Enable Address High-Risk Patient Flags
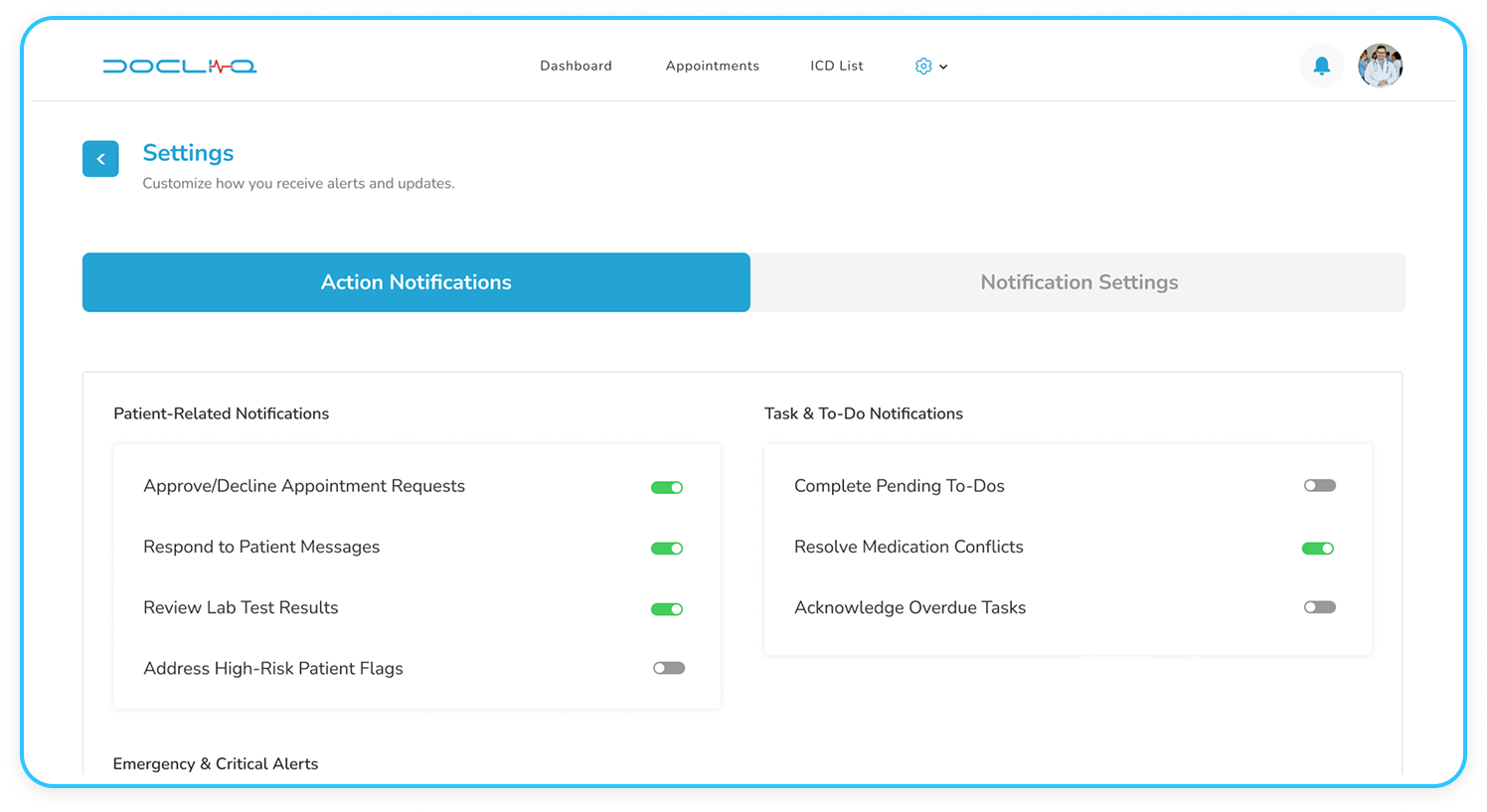Screen dimensions: 1487x812 (668, 667)
